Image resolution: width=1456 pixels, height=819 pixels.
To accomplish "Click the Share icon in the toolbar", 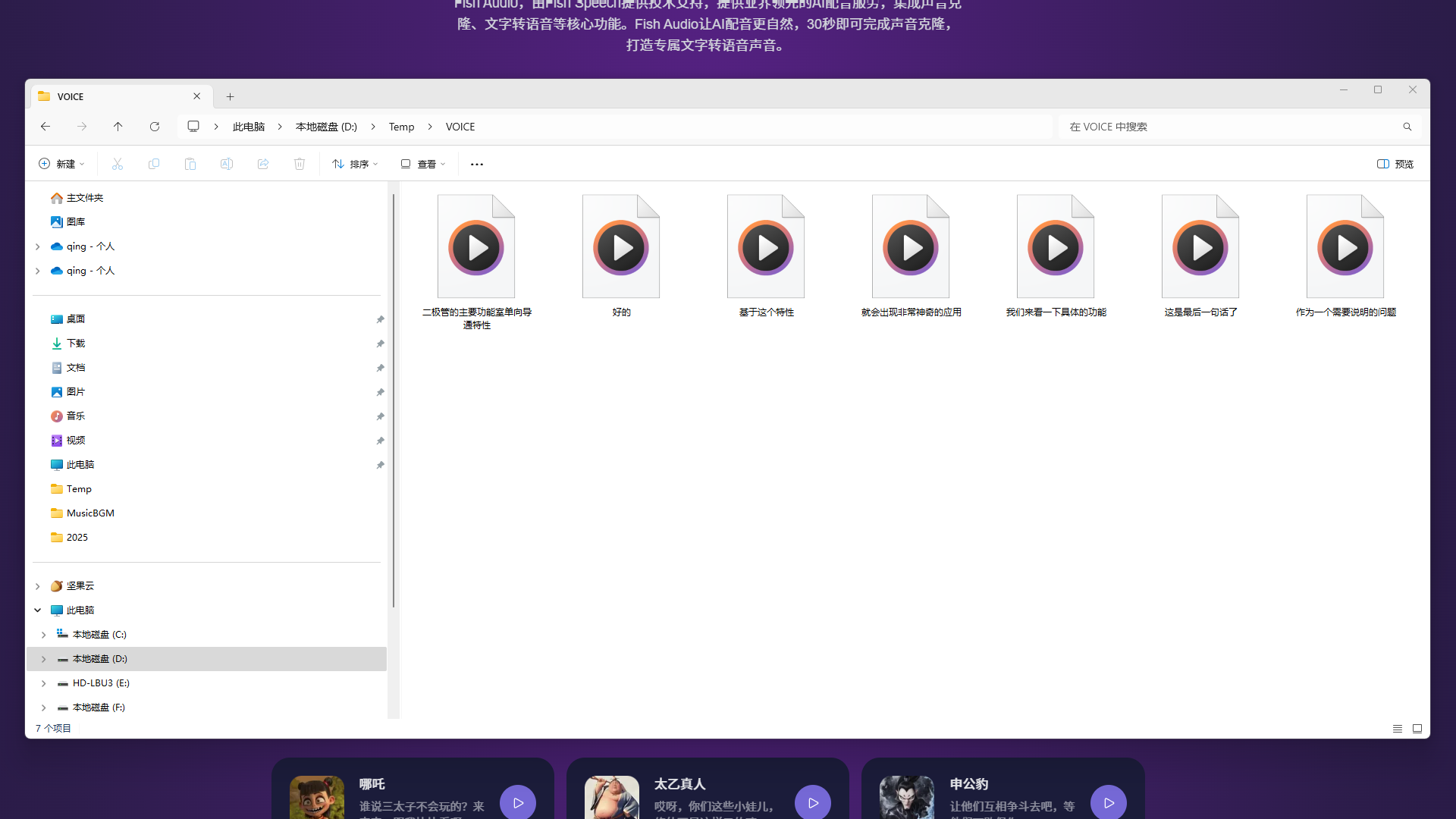I will click(x=263, y=164).
